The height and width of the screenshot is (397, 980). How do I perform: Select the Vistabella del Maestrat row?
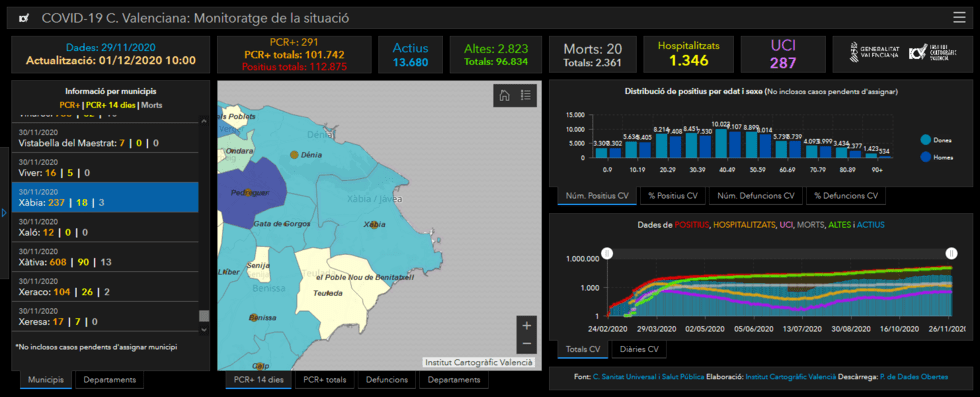pyautogui.click(x=105, y=138)
